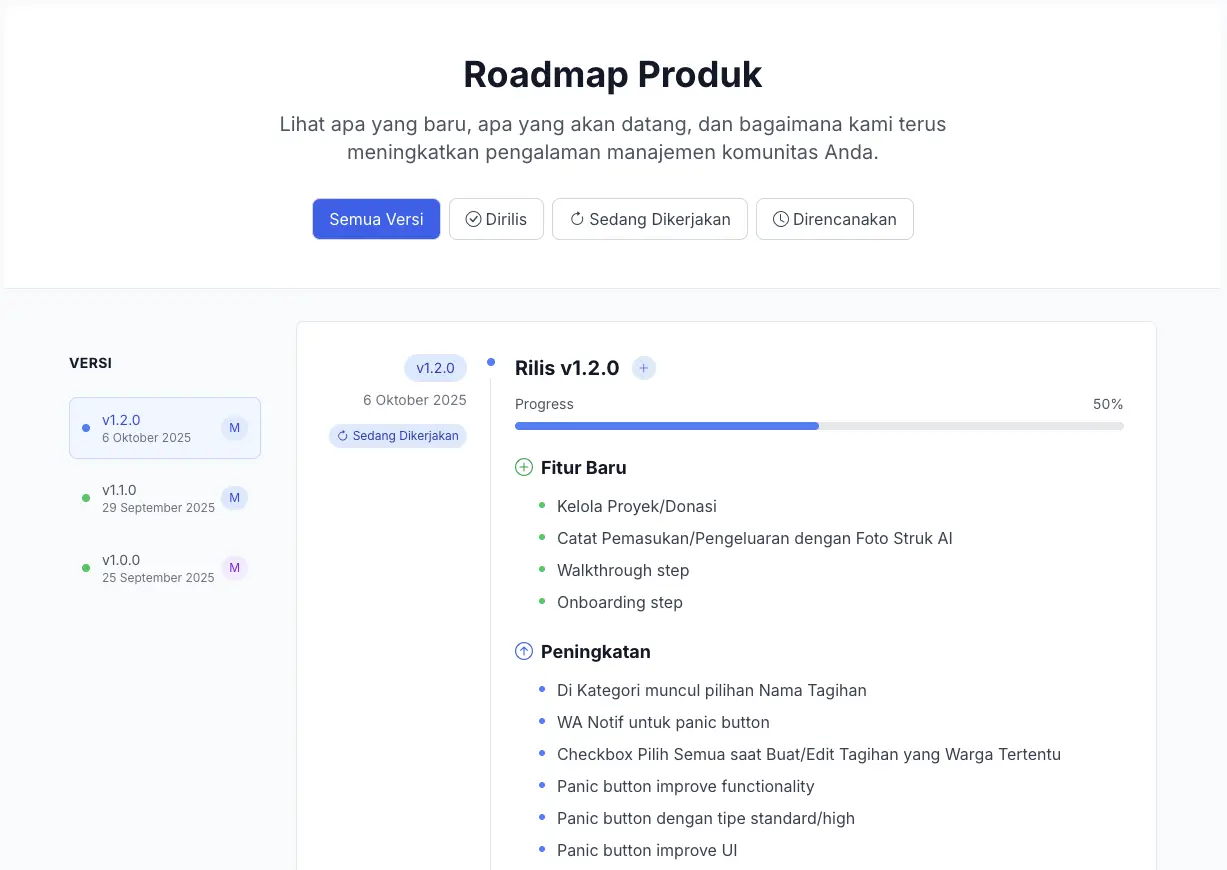
Task: Click the 50% progress bar
Action: pyautogui.click(x=819, y=426)
